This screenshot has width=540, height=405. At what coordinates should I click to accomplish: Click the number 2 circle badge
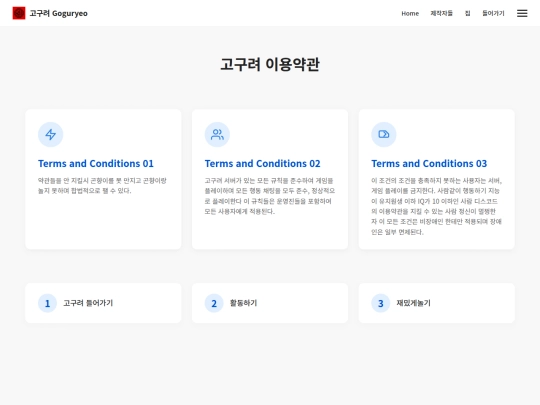pos(214,303)
